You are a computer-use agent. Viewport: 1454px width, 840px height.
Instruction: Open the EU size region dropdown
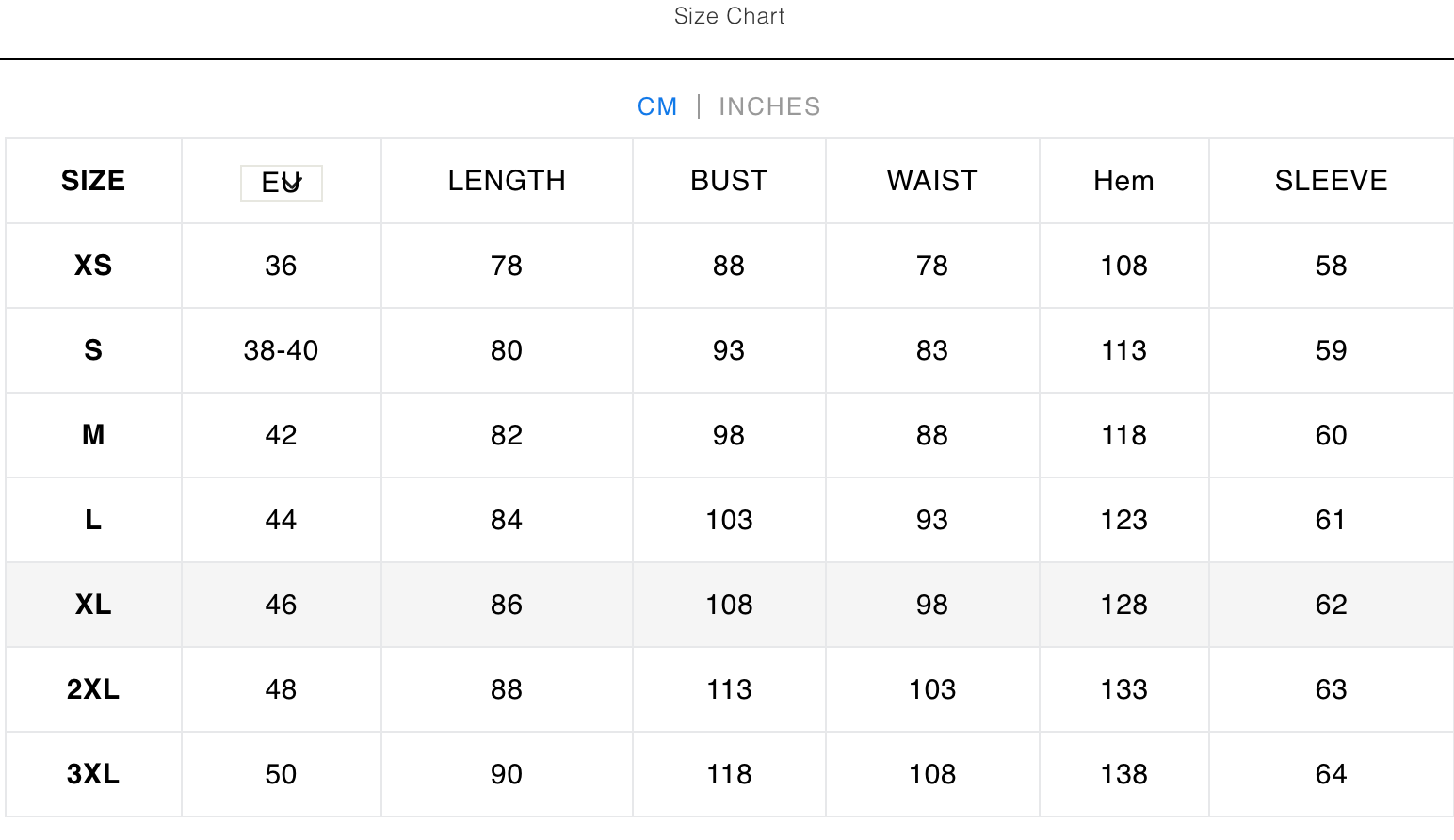coord(282,183)
